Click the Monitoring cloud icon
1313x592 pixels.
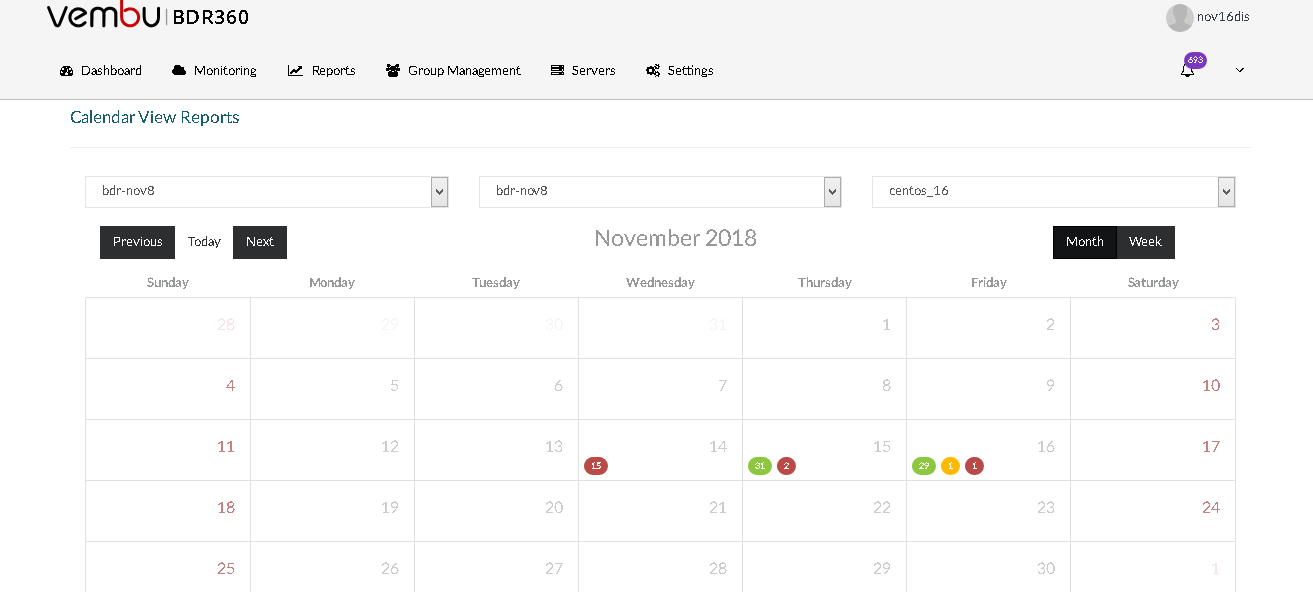click(179, 71)
